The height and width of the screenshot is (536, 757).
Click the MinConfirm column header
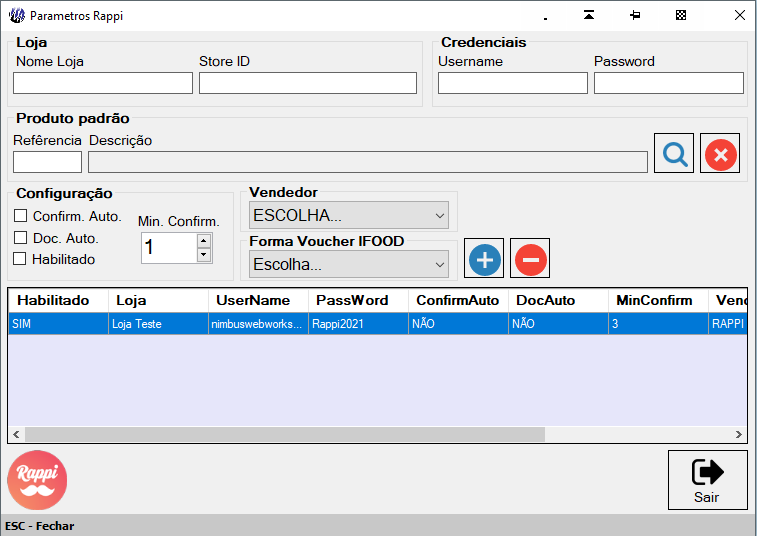[x=658, y=300]
